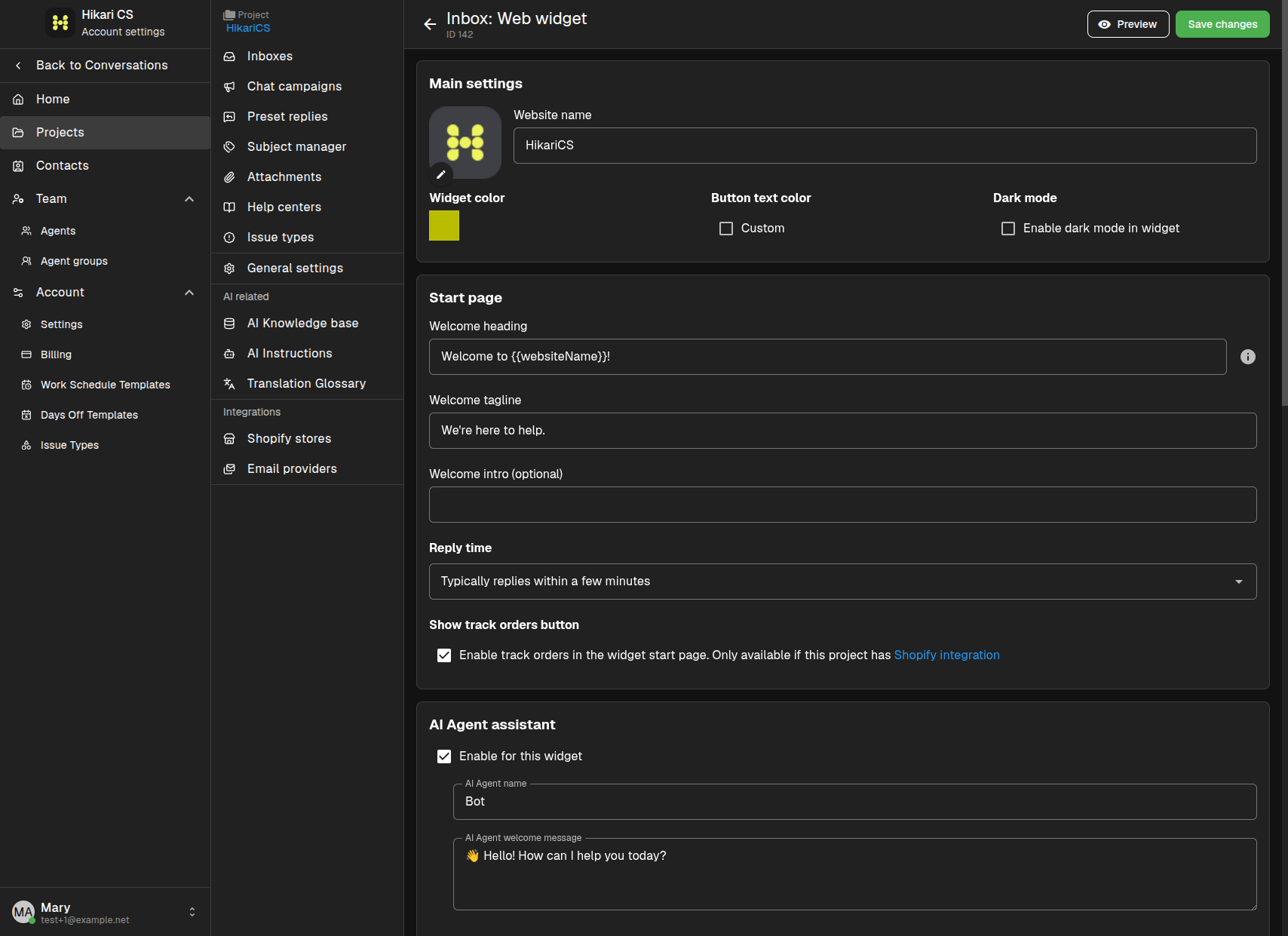Select Projects in left sidebar
Image resolution: width=1288 pixels, height=936 pixels.
click(106, 133)
